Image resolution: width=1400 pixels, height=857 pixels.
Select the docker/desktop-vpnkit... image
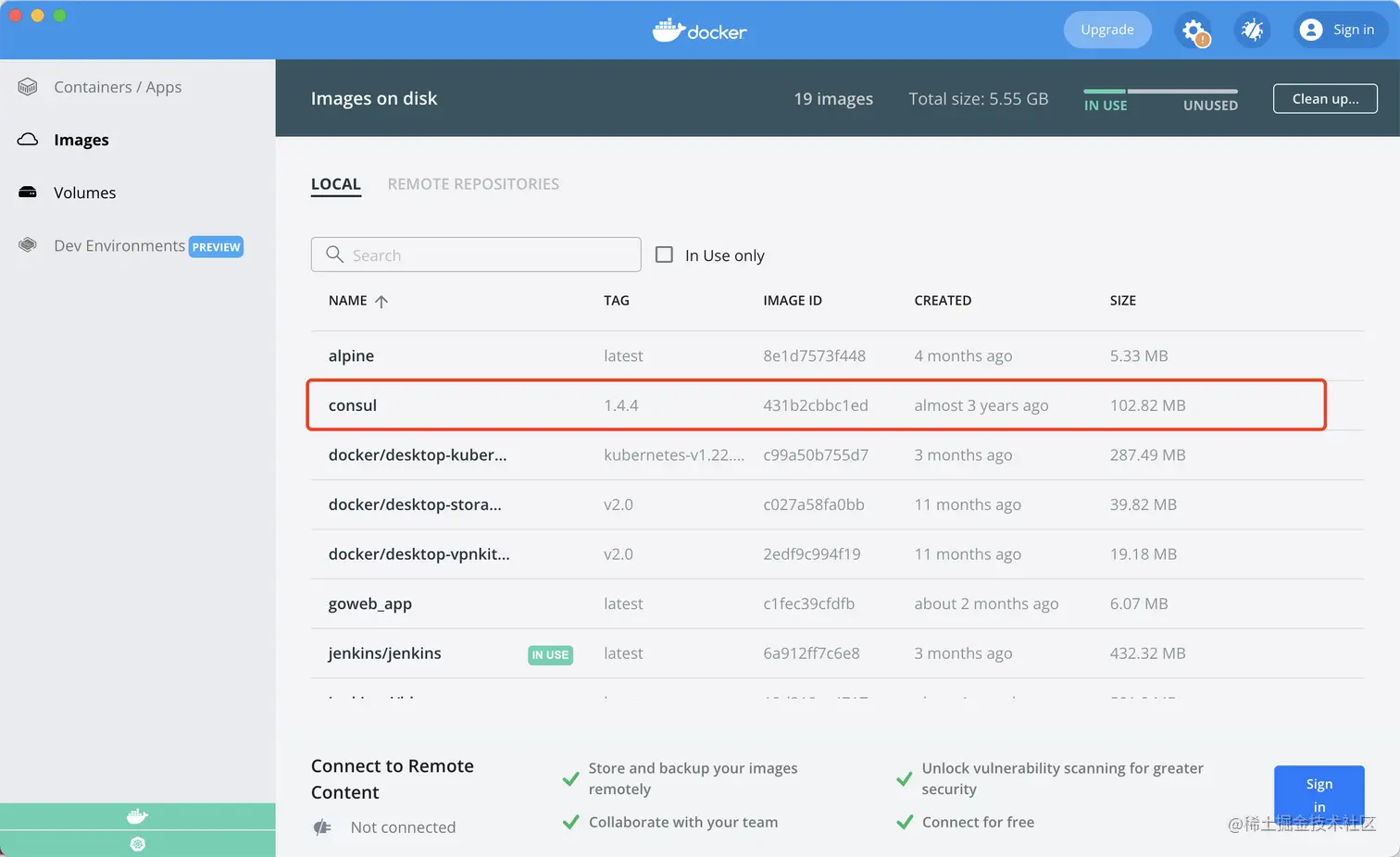pos(419,554)
